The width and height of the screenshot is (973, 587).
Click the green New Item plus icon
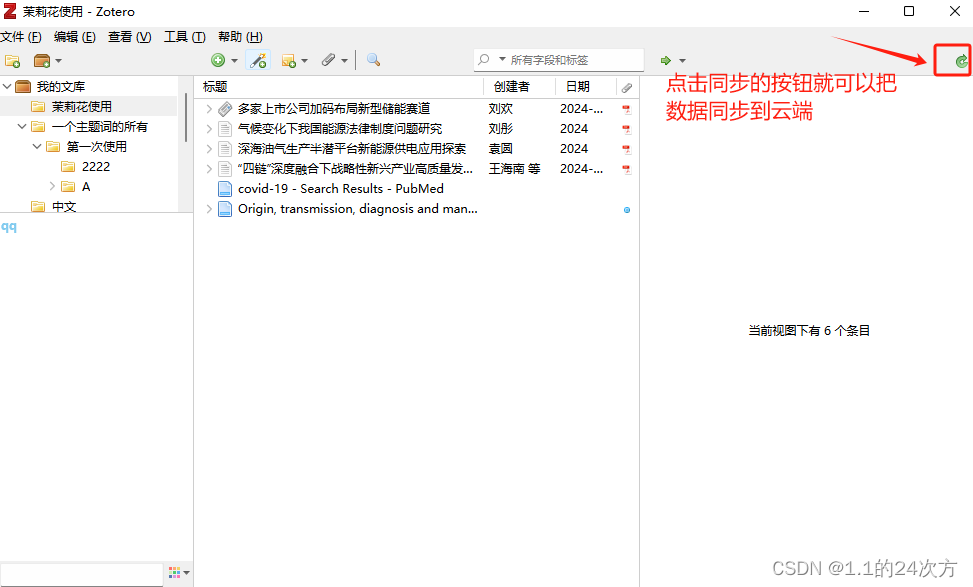(x=218, y=60)
